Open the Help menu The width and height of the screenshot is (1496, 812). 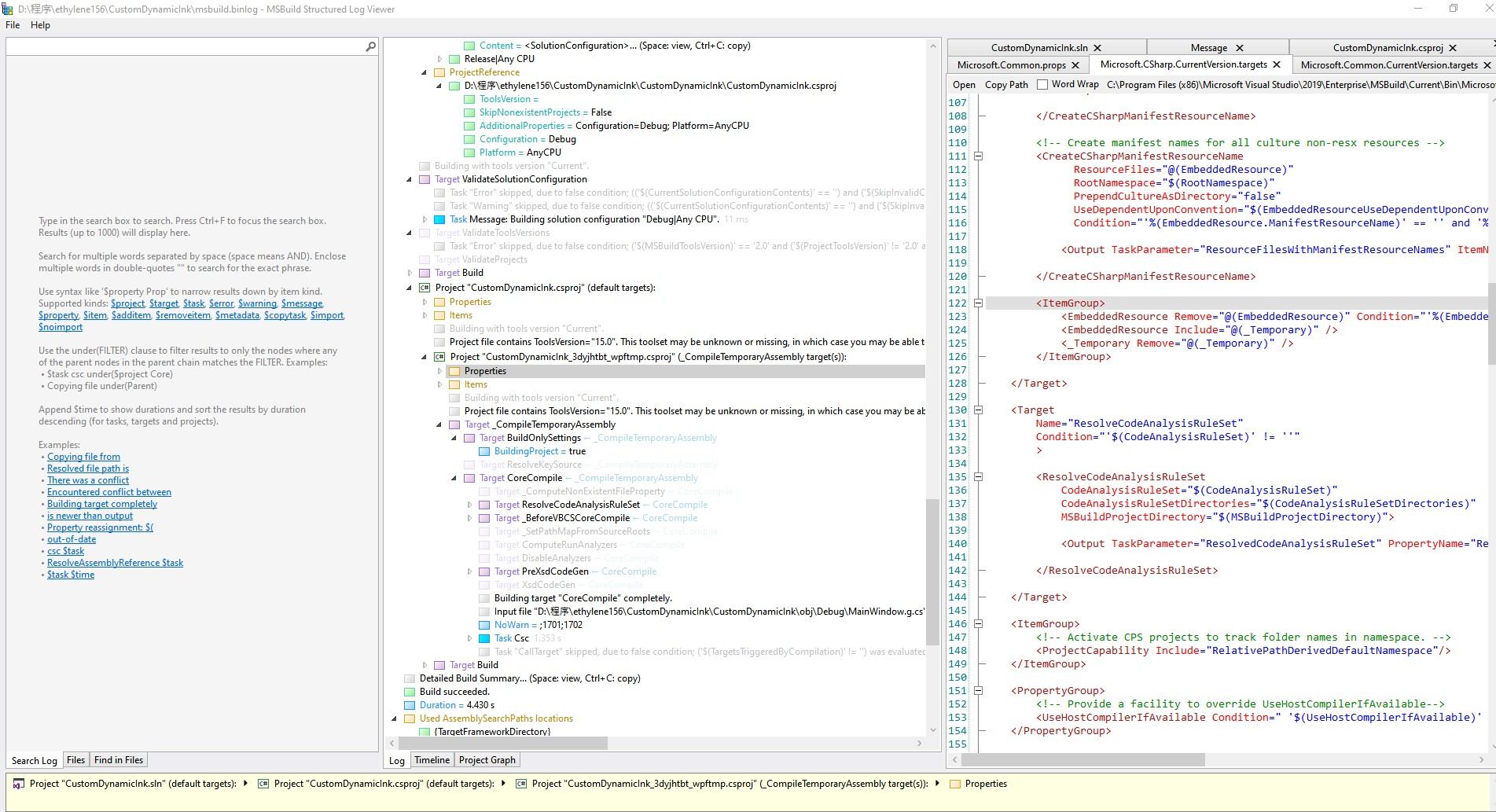coord(40,25)
